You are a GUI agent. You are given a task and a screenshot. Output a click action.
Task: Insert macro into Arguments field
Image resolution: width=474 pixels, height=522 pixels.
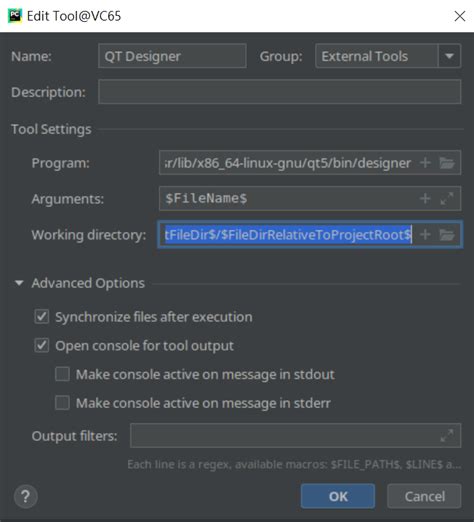[425, 199]
